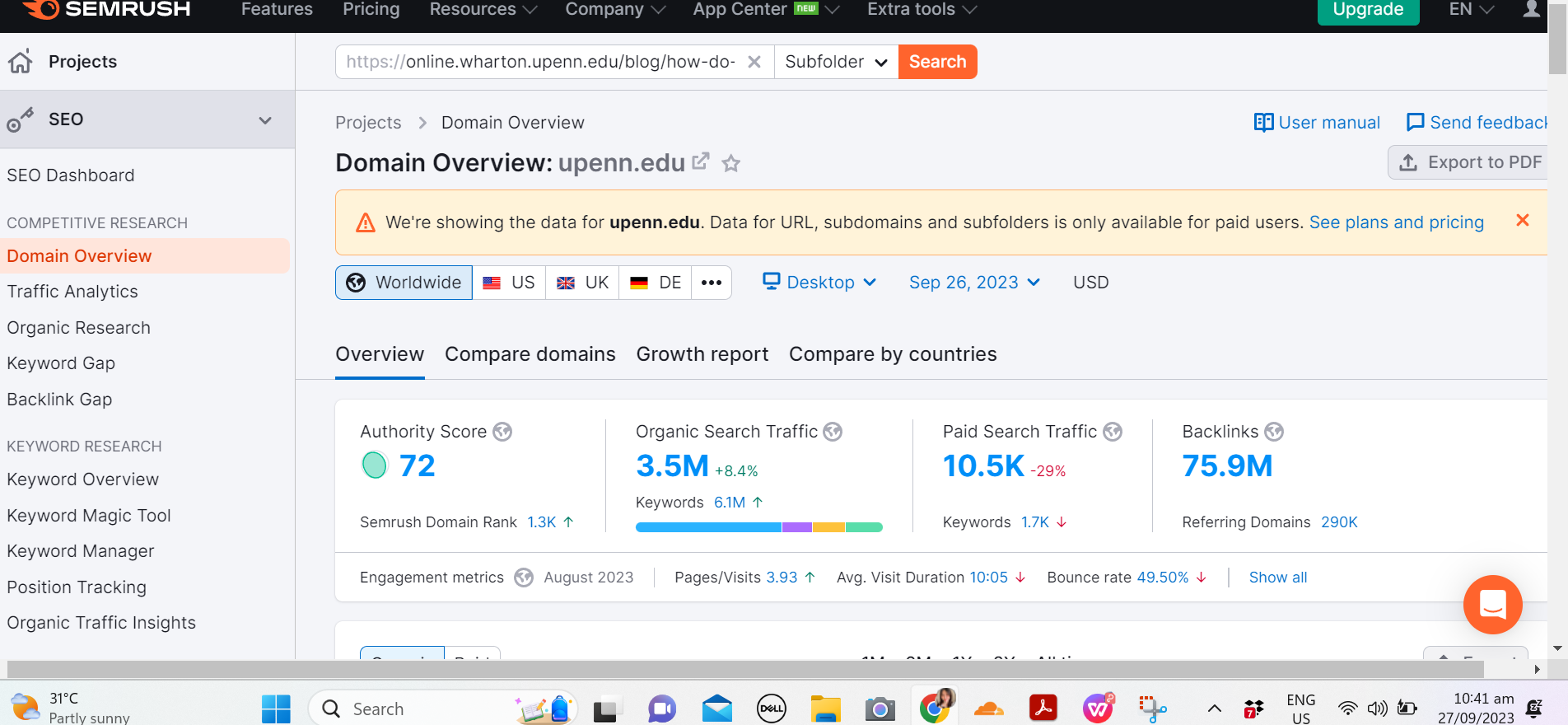Open Keyword Magic Tool

[x=89, y=516]
